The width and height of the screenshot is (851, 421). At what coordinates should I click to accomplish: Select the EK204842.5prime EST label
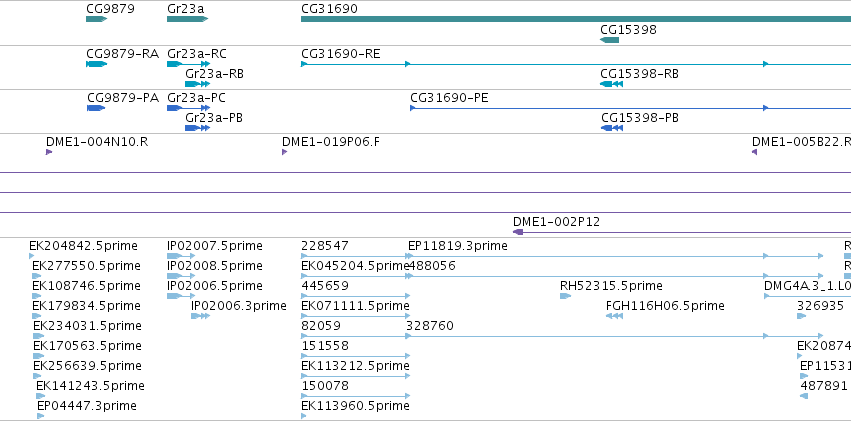coord(74,245)
